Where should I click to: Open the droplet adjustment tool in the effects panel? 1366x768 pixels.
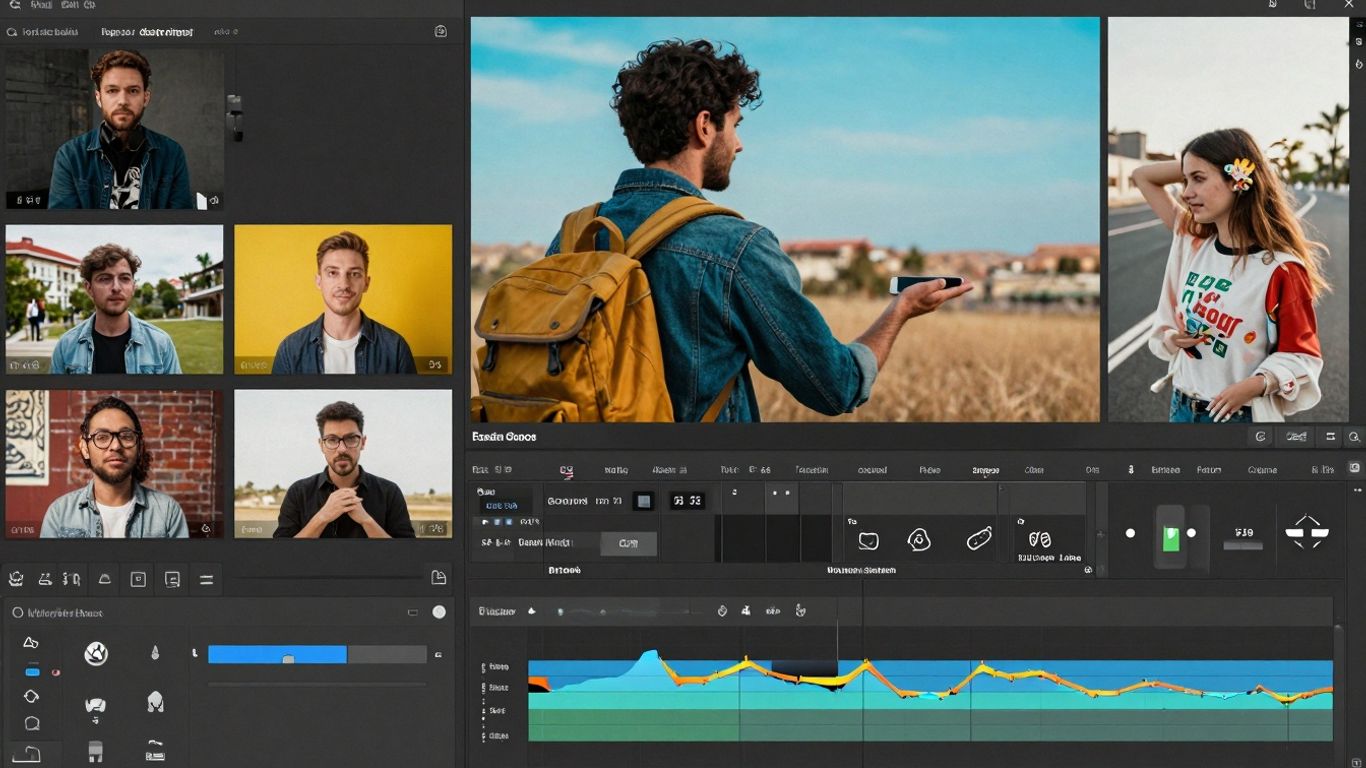[155, 651]
